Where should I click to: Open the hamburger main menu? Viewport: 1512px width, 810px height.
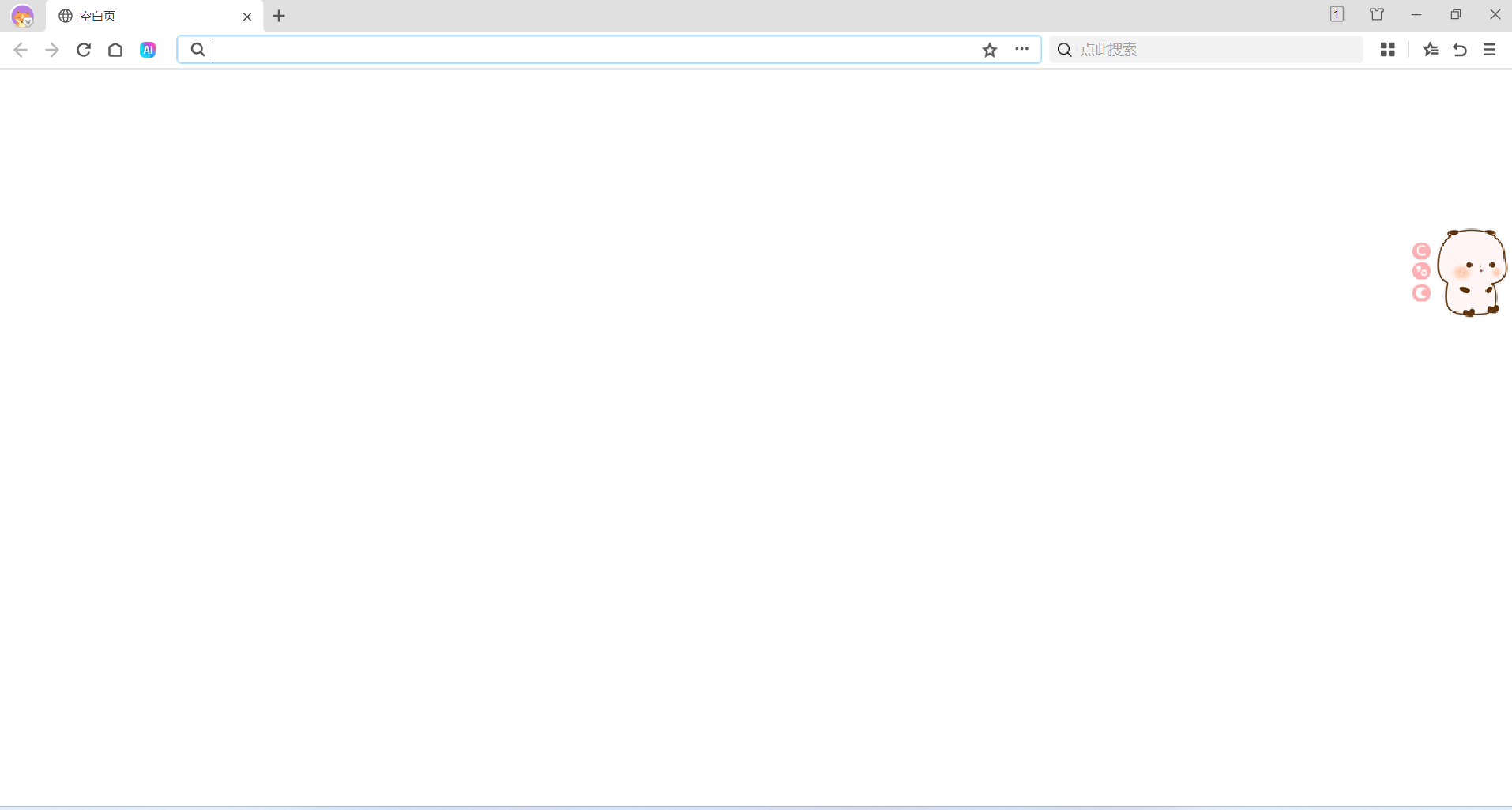[x=1490, y=50]
